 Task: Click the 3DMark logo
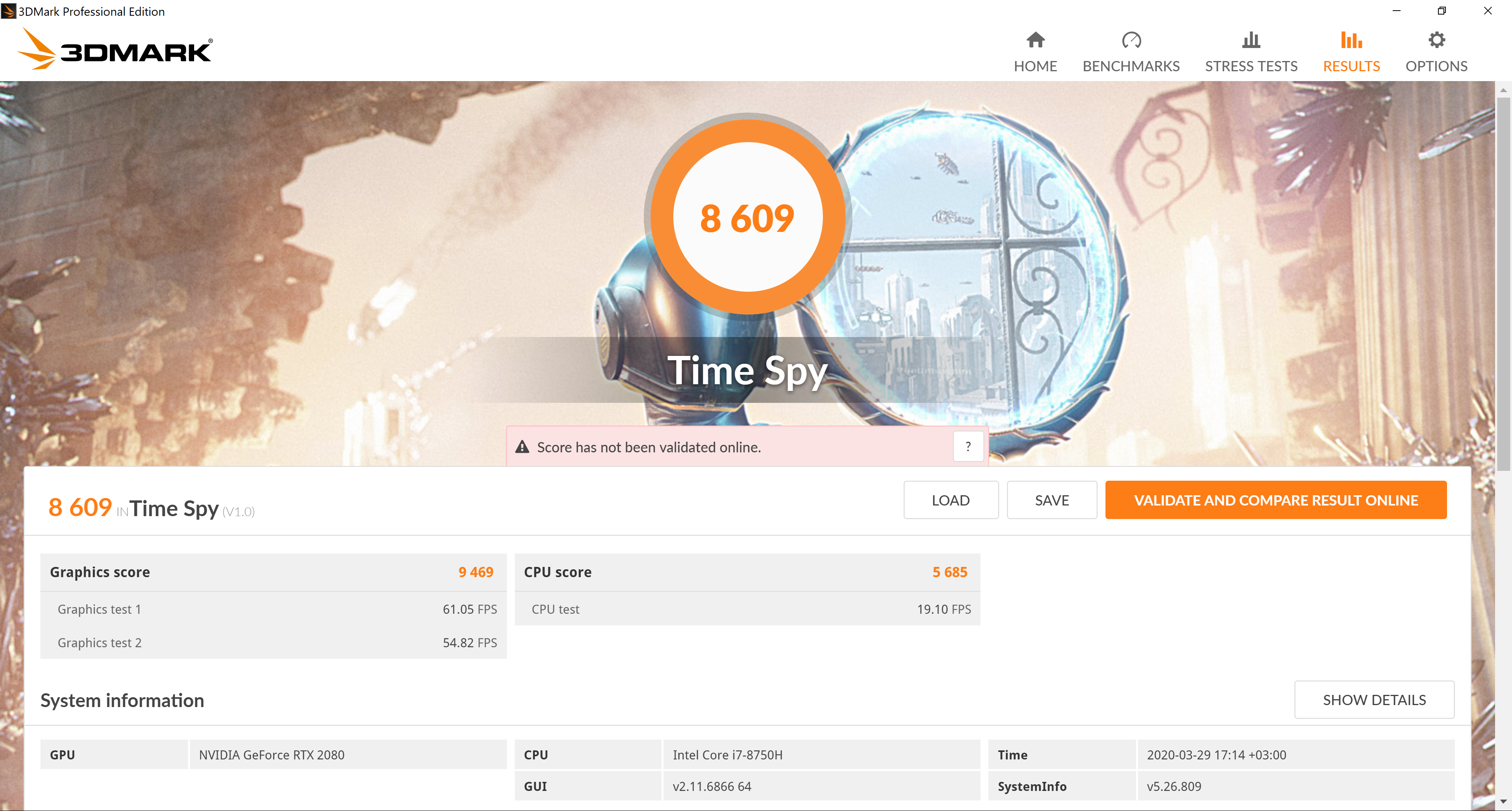pyautogui.click(x=115, y=49)
